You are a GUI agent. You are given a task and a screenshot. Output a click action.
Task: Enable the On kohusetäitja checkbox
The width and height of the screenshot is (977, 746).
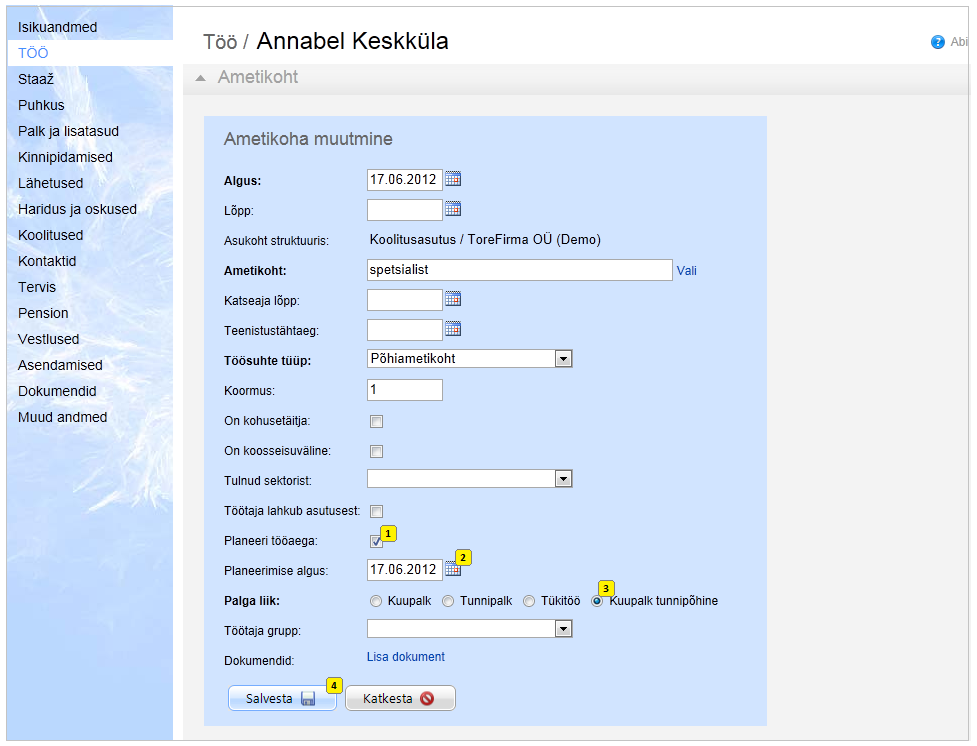376,421
